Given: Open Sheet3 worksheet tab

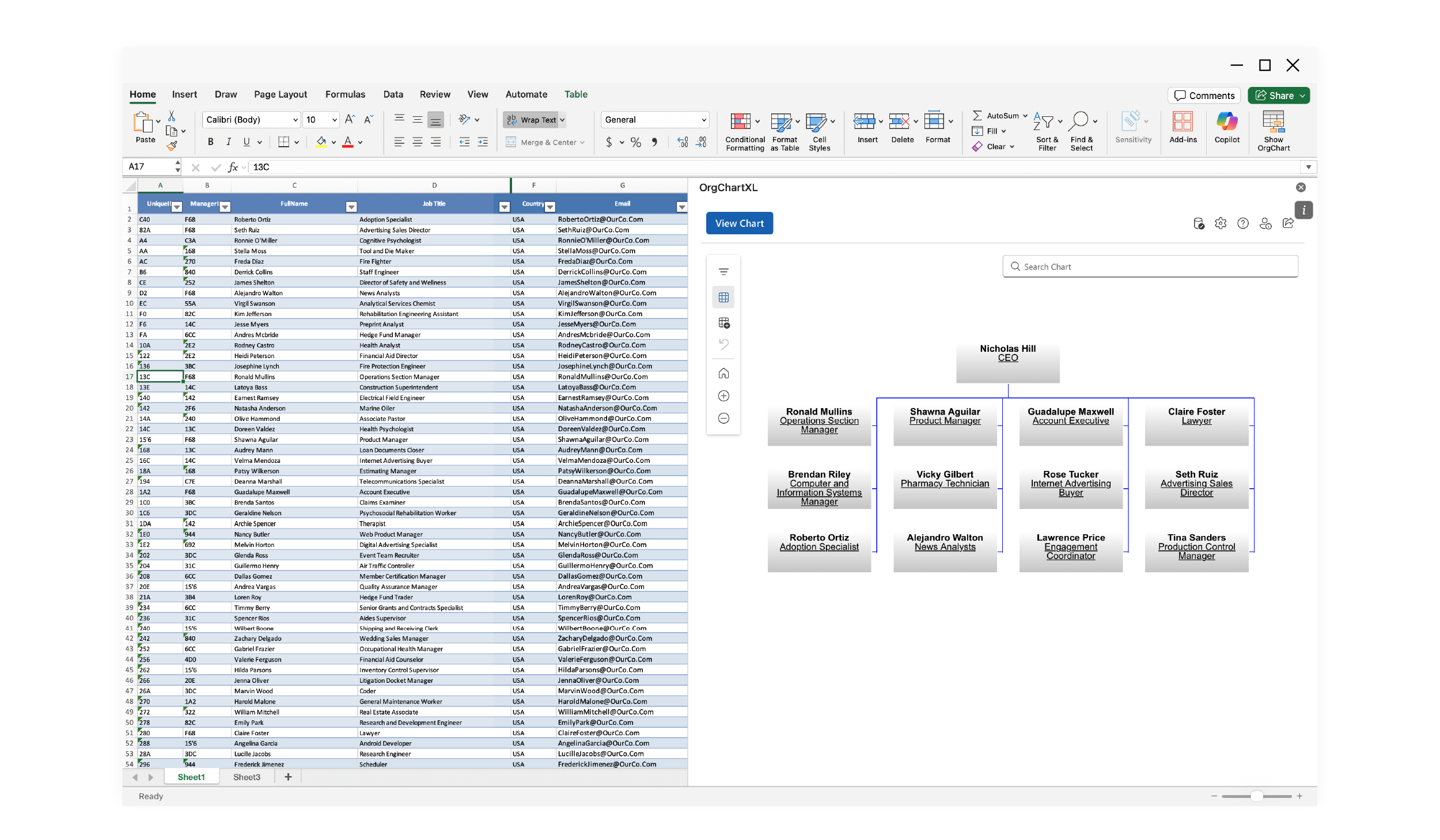Looking at the screenshot, I should (x=247, y=777).
